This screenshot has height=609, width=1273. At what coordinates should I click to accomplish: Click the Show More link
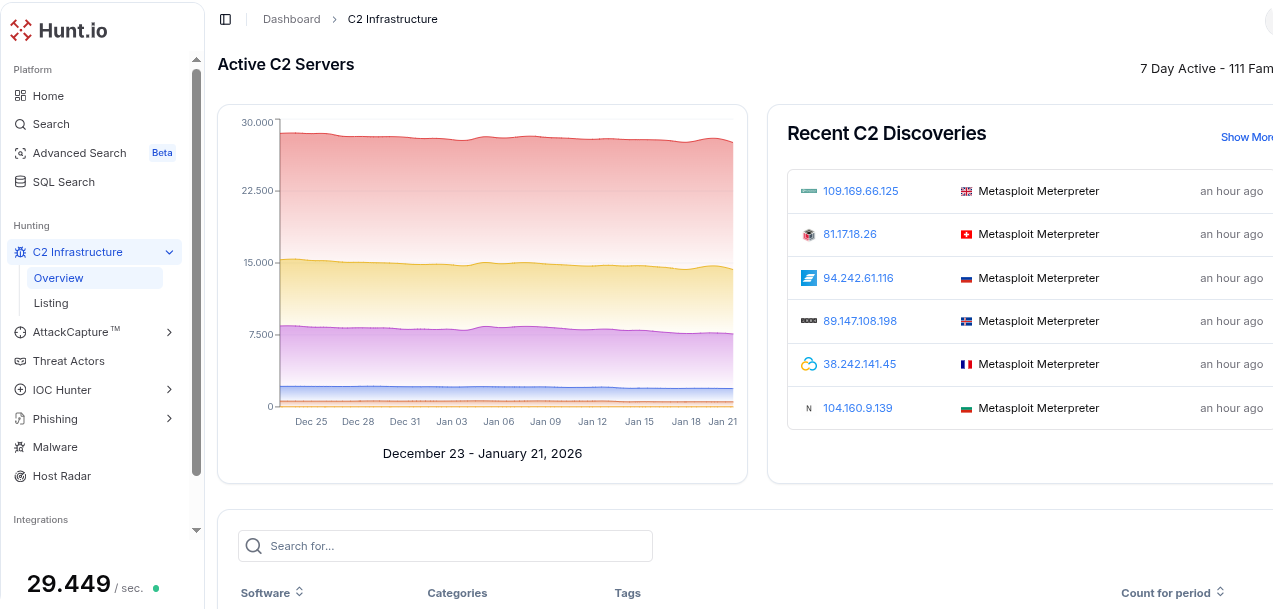[1246, 137]
